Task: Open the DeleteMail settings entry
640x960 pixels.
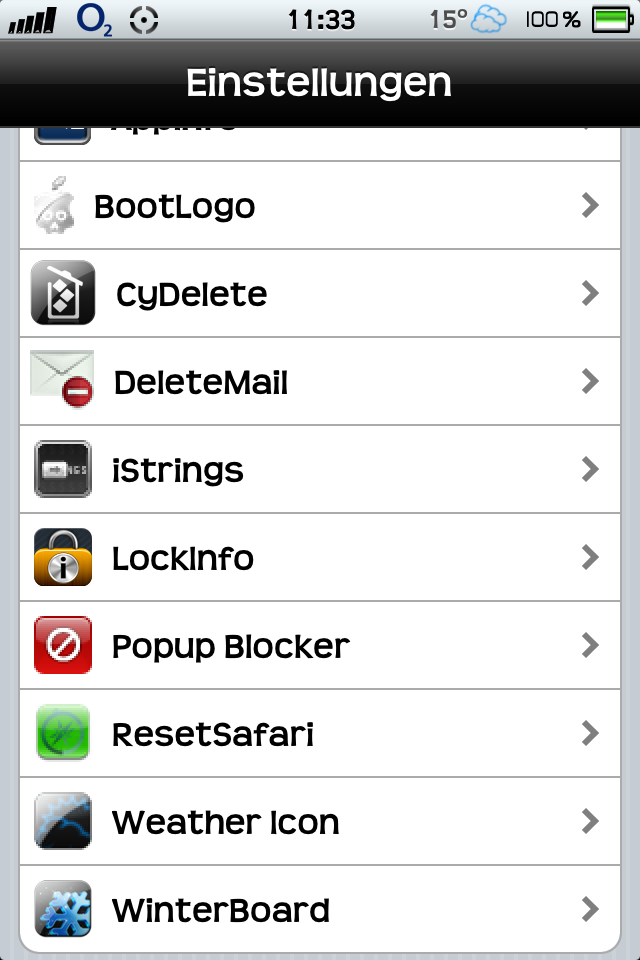Action: point(320,381)
